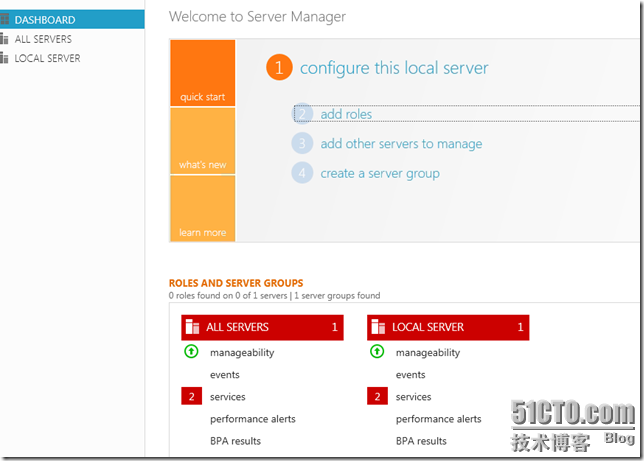Click the step 4 circle icon
This screenshot has width=644, height=461.
[x=302, y=173]
